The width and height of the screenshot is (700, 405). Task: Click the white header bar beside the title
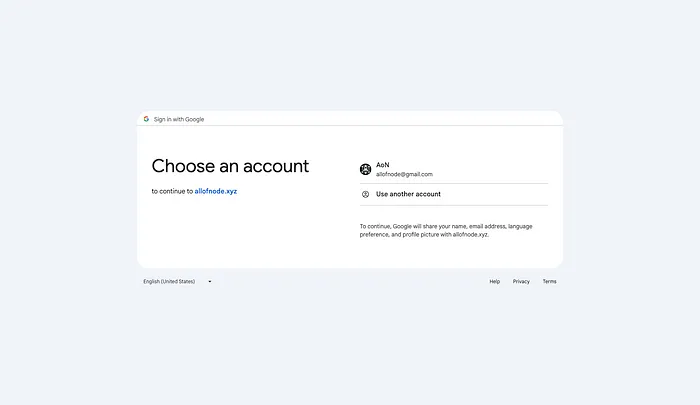[x=379, y=119]
